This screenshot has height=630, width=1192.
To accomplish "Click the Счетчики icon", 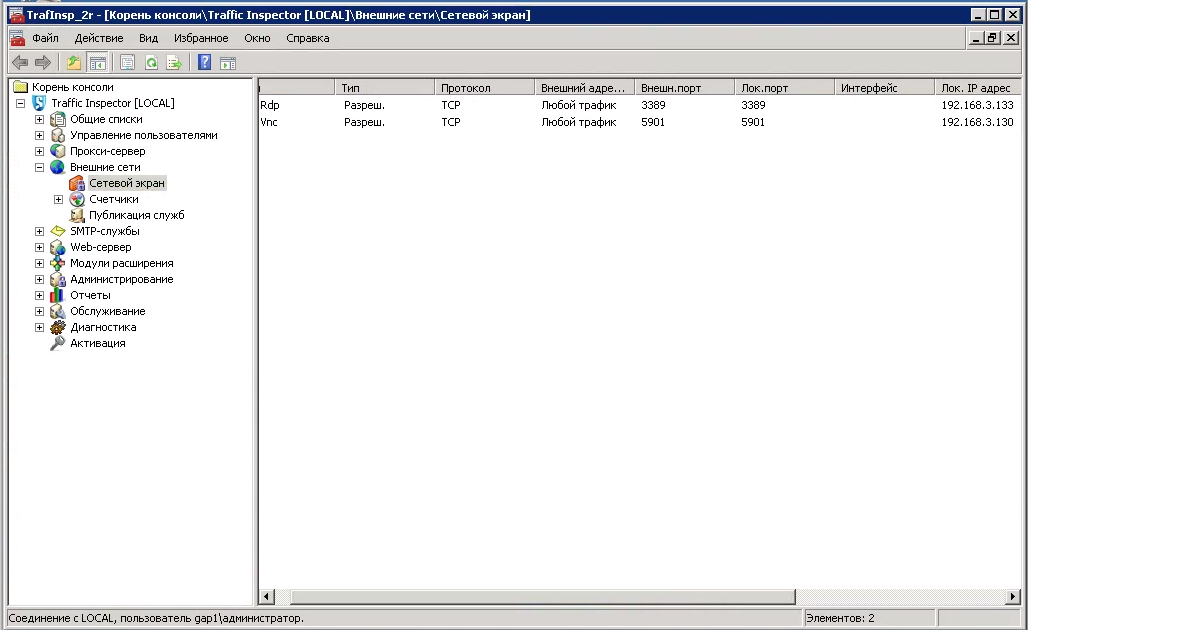I will pyautogui.click(x=77, y=199).
